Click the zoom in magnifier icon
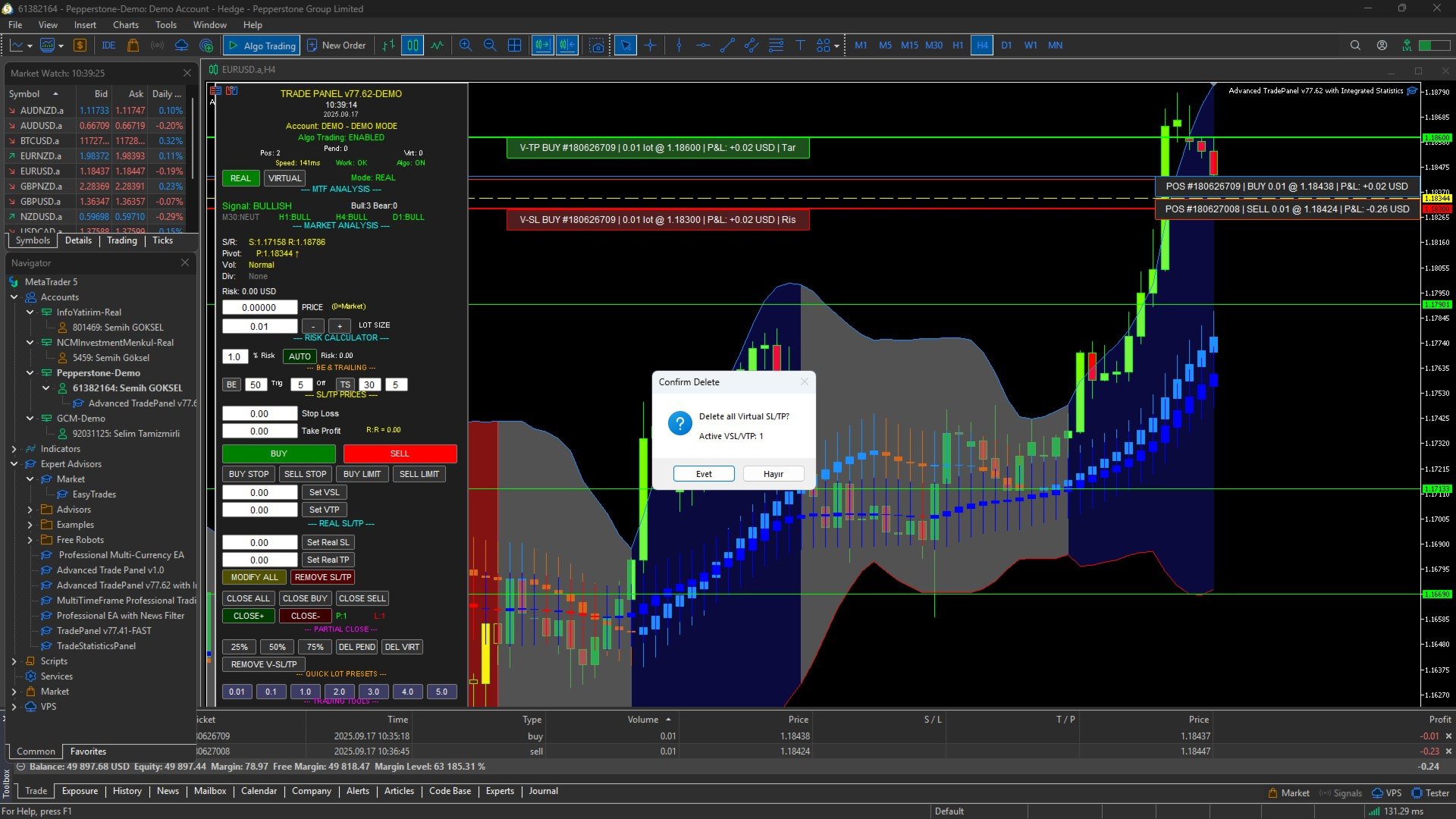 (466, 45)
